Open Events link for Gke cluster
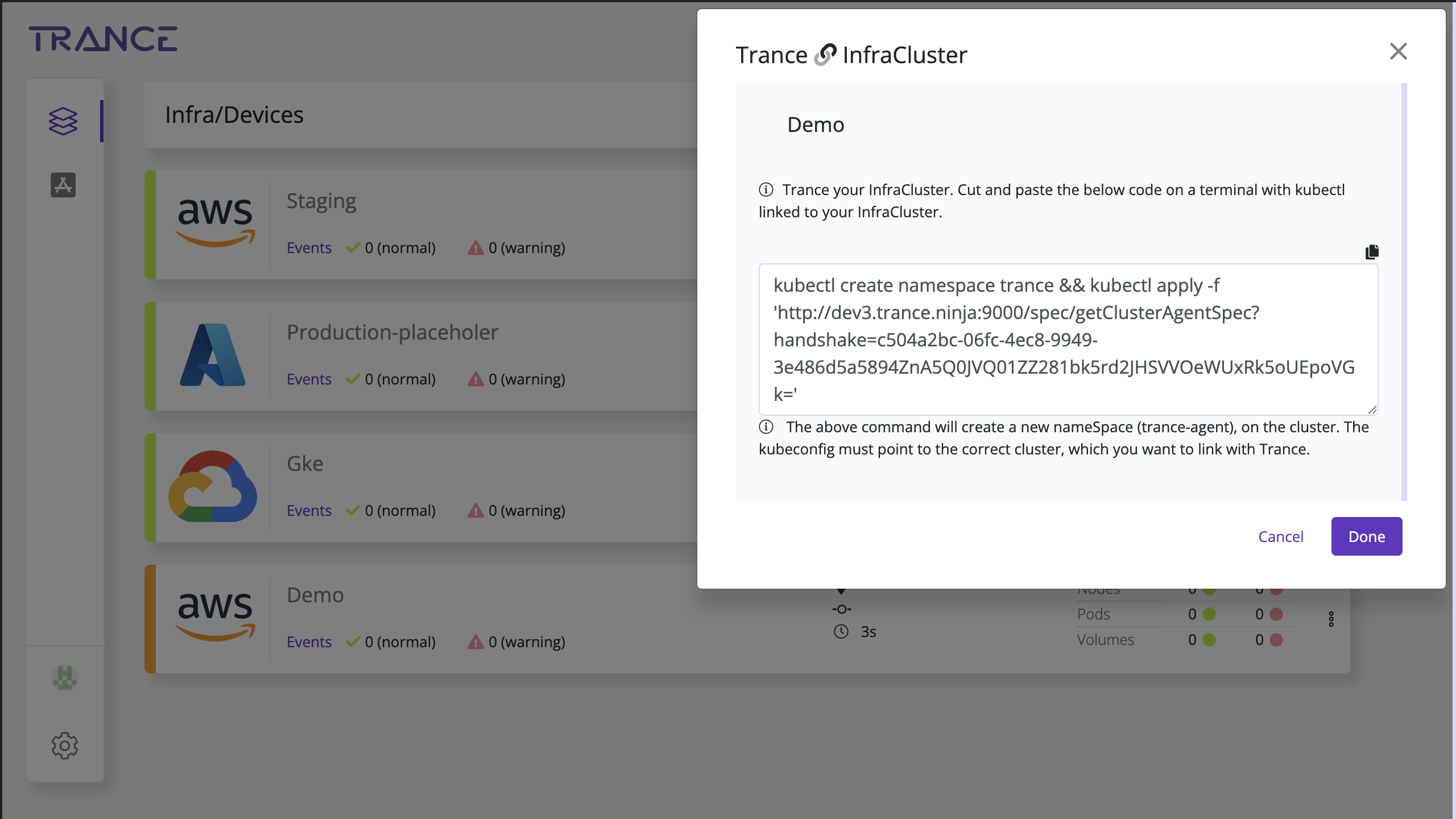 [309, 511]
